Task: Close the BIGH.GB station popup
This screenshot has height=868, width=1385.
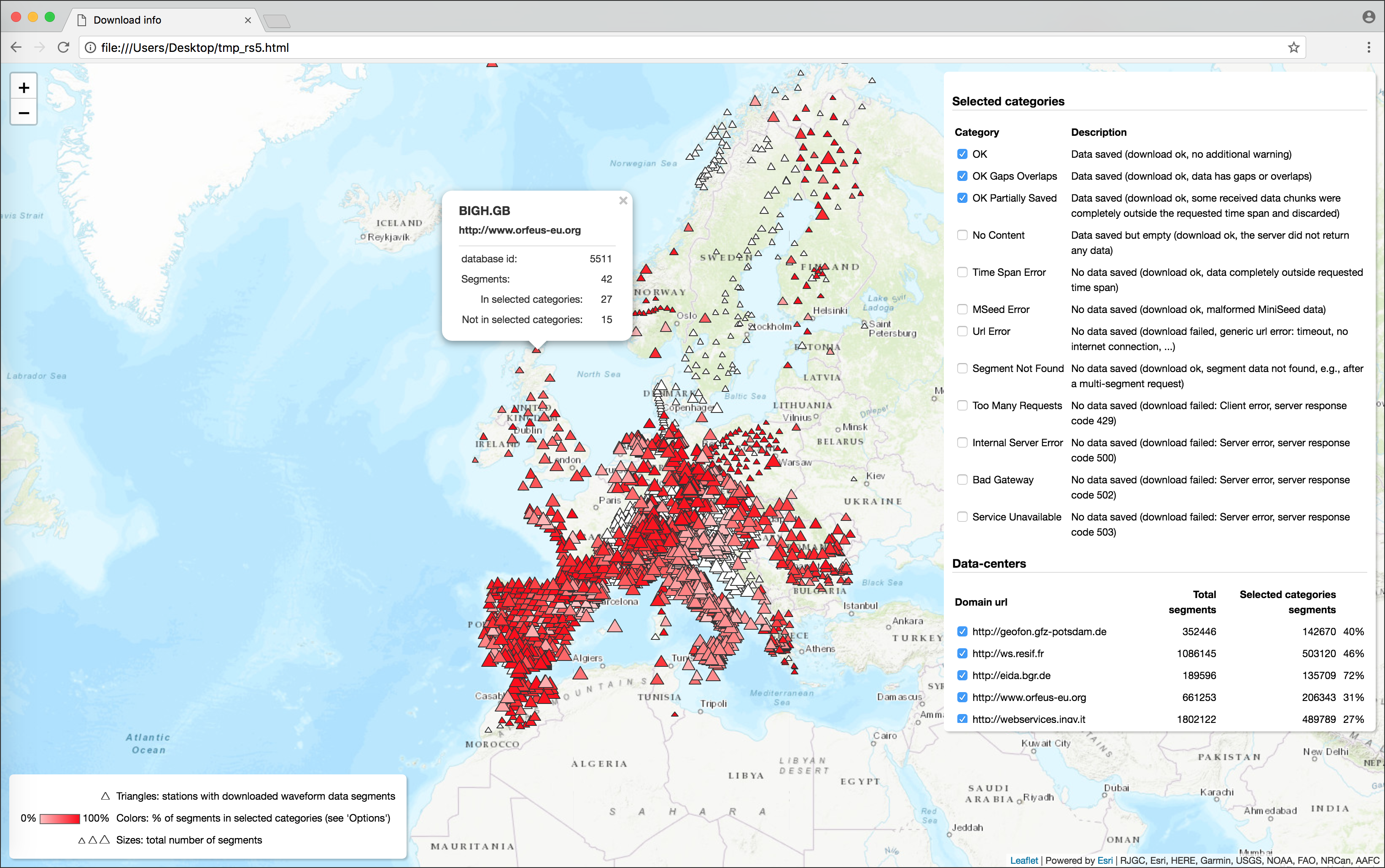Action: click(623, 201)
